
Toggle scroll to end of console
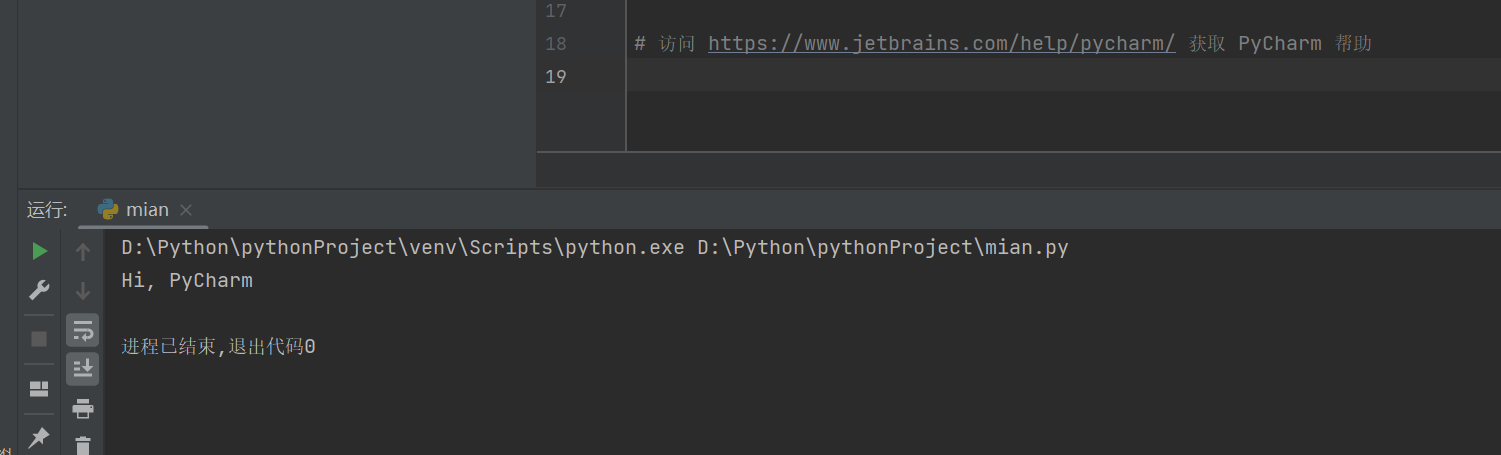tap(83, 368)
